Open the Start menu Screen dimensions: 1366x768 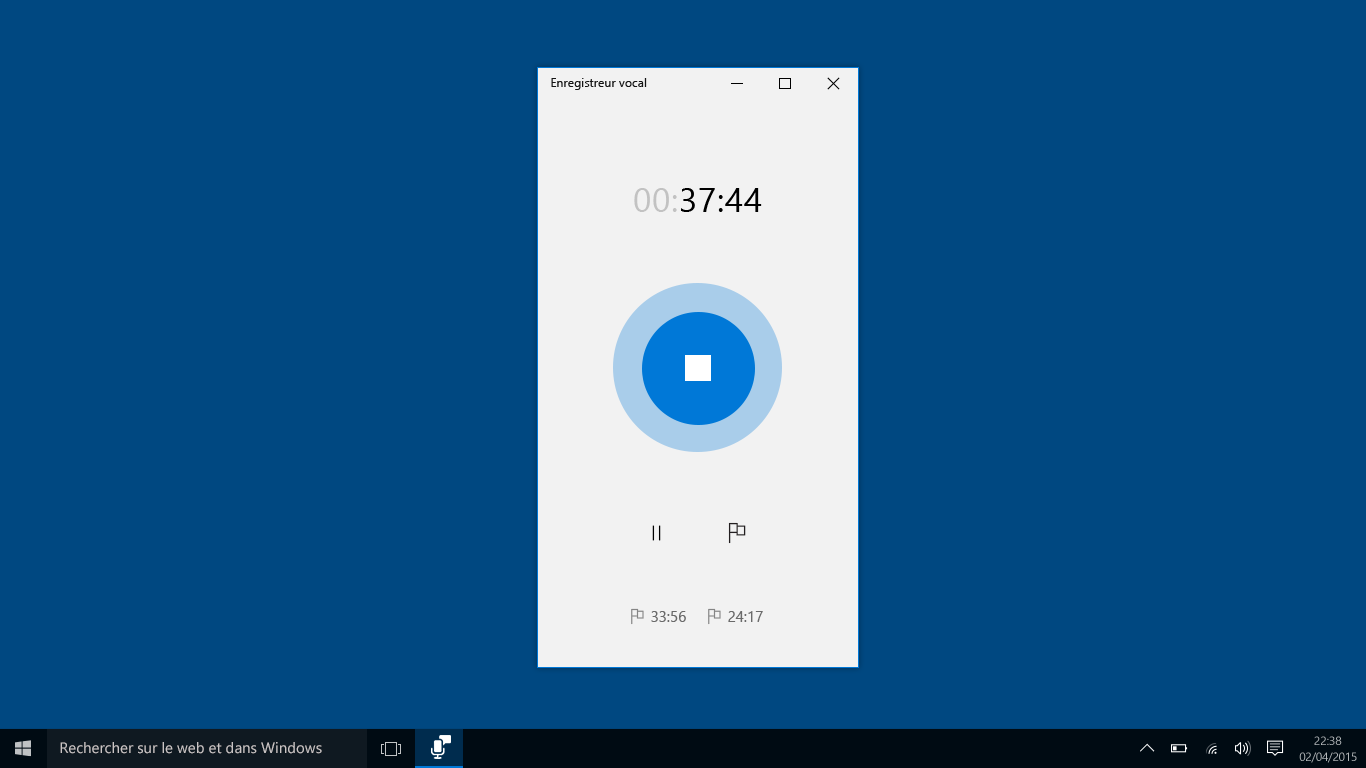click(20, 747)
